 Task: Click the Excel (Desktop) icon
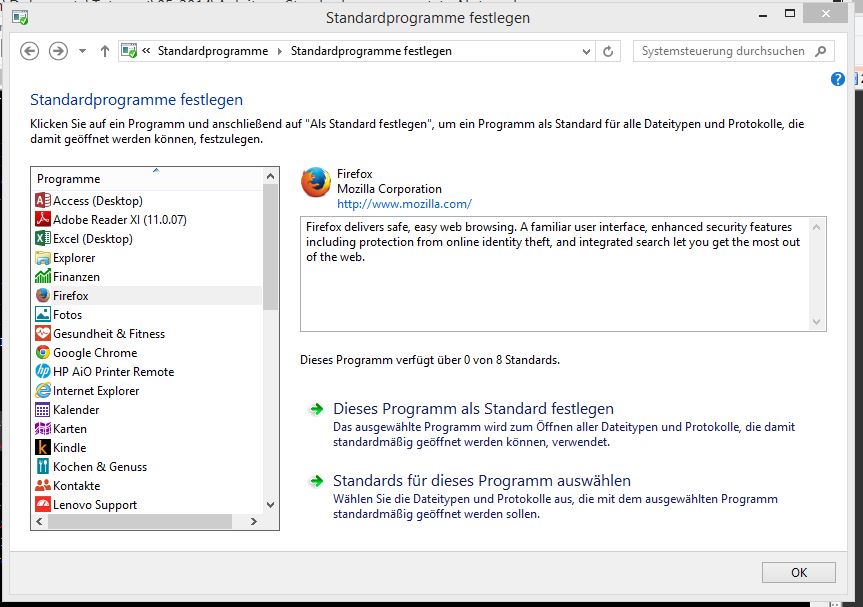pyautogui.click(x=43, y=239)
